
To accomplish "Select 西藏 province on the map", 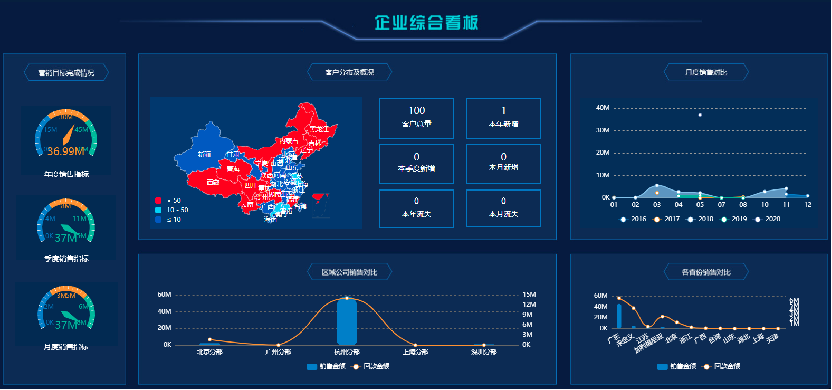I will click(x=212, y=182).
